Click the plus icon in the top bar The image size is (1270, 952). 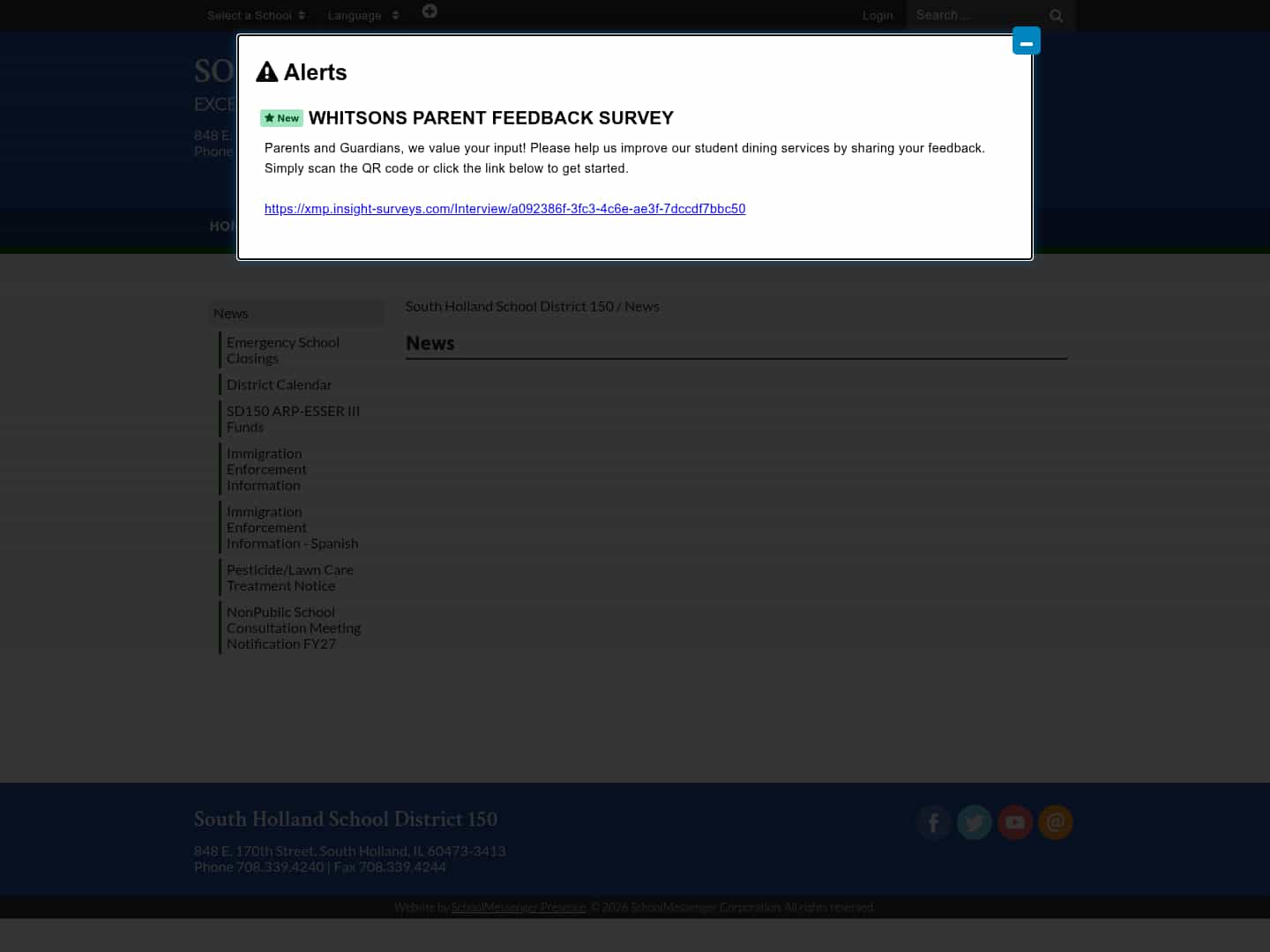tap(430, 11)
